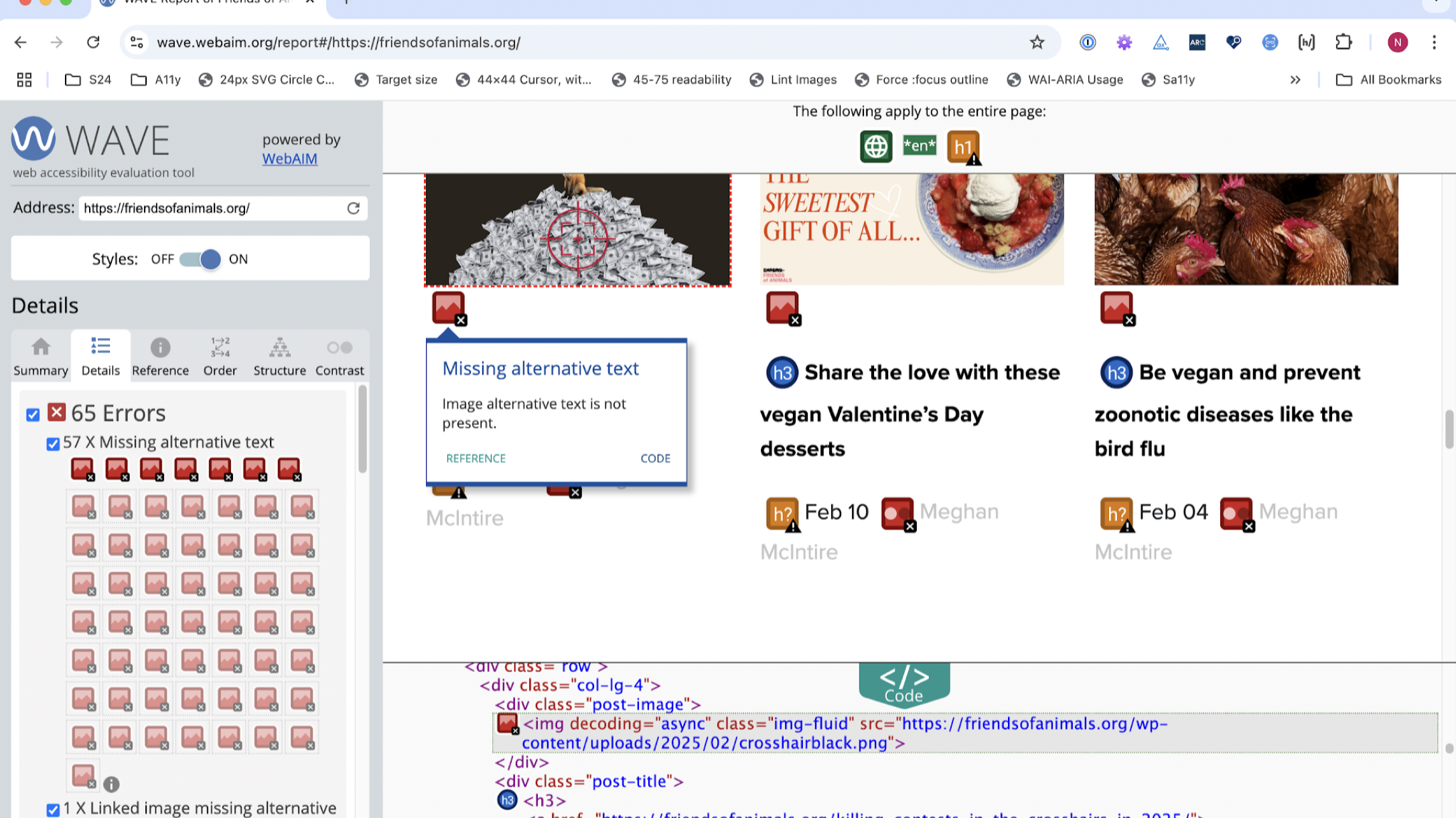Screen dimensions: 1456x818
Task: Click the REFERENCE link in the tooltip
Action: [475, 459]
